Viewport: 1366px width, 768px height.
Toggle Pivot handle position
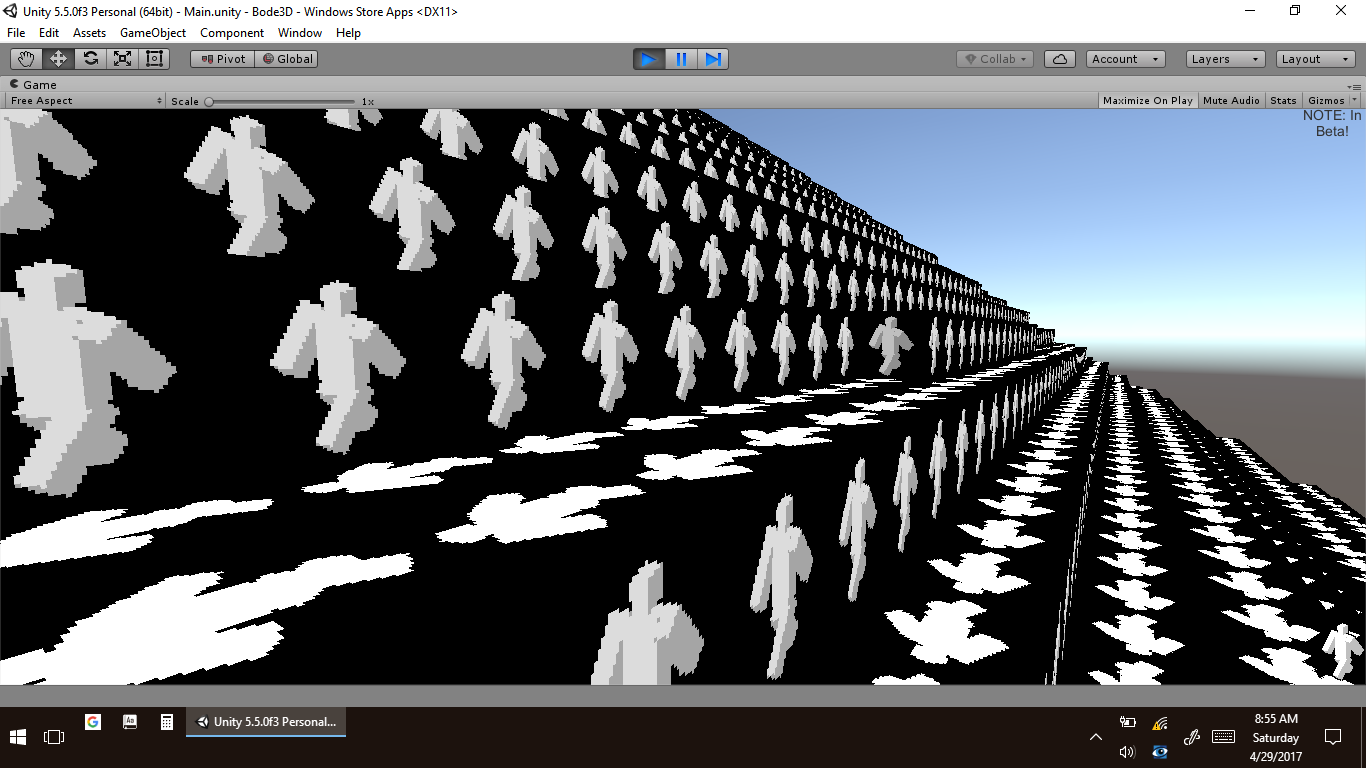pyautogui.click(x=222, y=59)
